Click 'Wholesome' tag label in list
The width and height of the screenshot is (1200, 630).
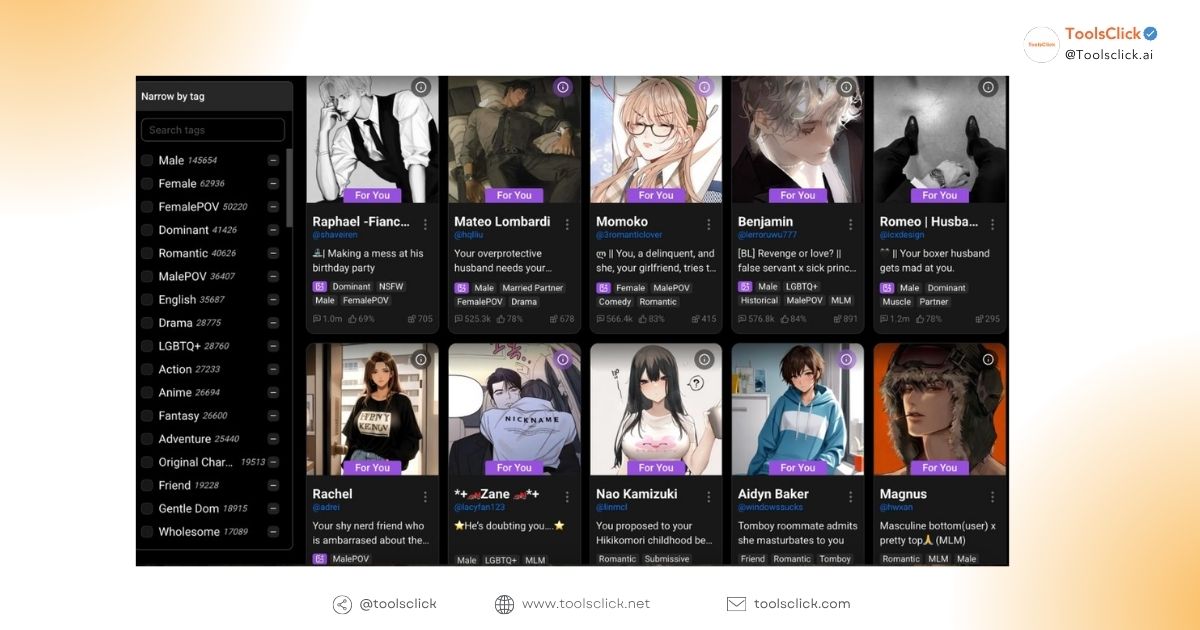tap(189, 532)
